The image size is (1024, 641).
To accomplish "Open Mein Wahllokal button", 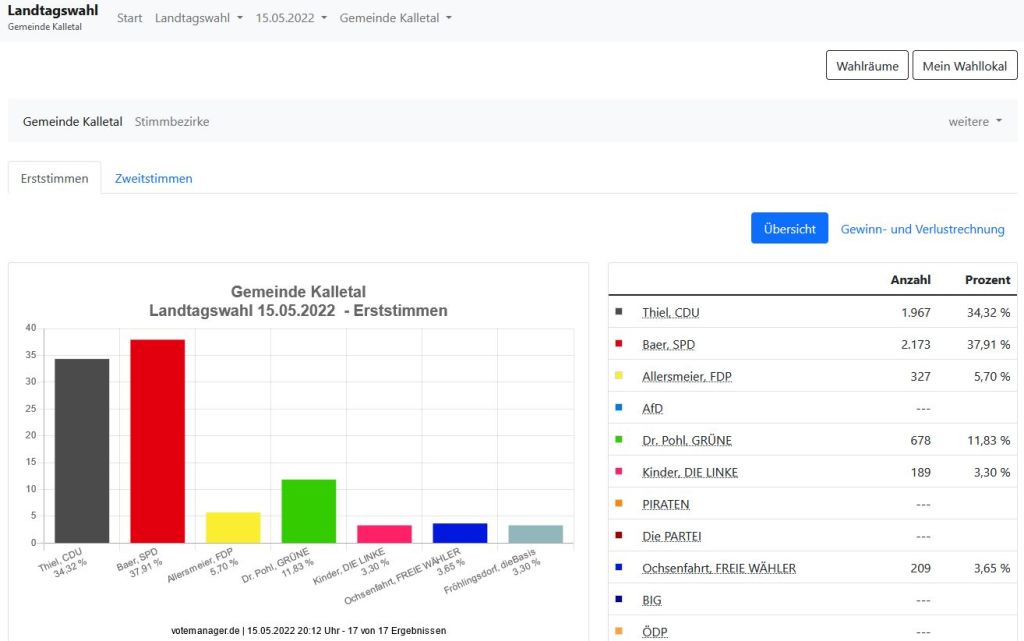I will pos(965,66).
